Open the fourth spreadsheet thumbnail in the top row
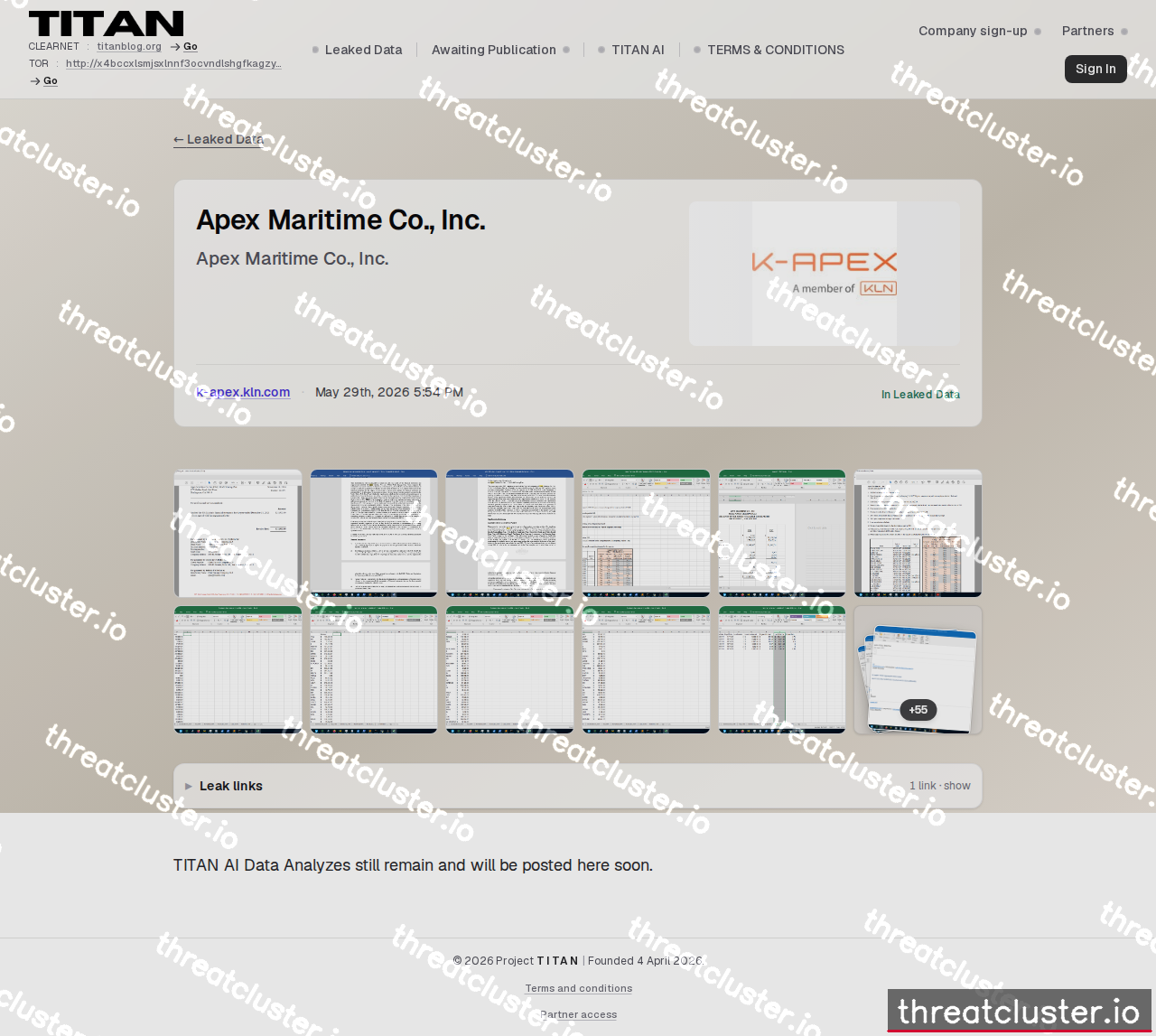Image resolution: width=1156 pixels, height=1036 pixels. tap(647, 533)
